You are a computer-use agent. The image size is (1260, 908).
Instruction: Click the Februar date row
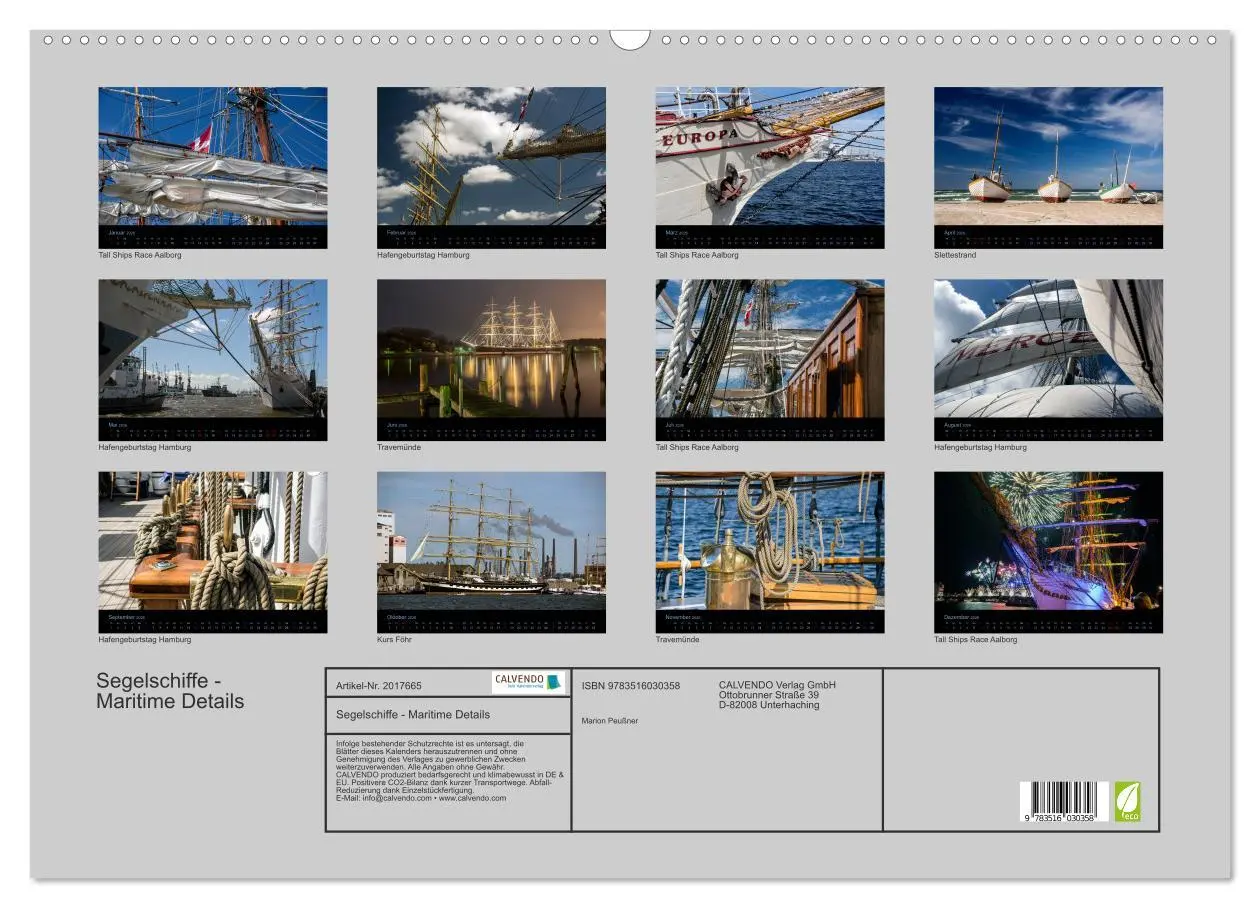(492, 237)
